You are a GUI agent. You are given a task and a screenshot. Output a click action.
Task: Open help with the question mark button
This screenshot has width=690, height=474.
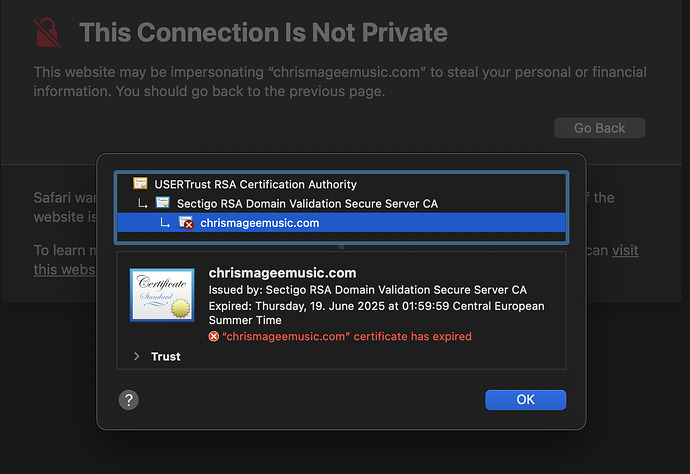click(128, 400)
